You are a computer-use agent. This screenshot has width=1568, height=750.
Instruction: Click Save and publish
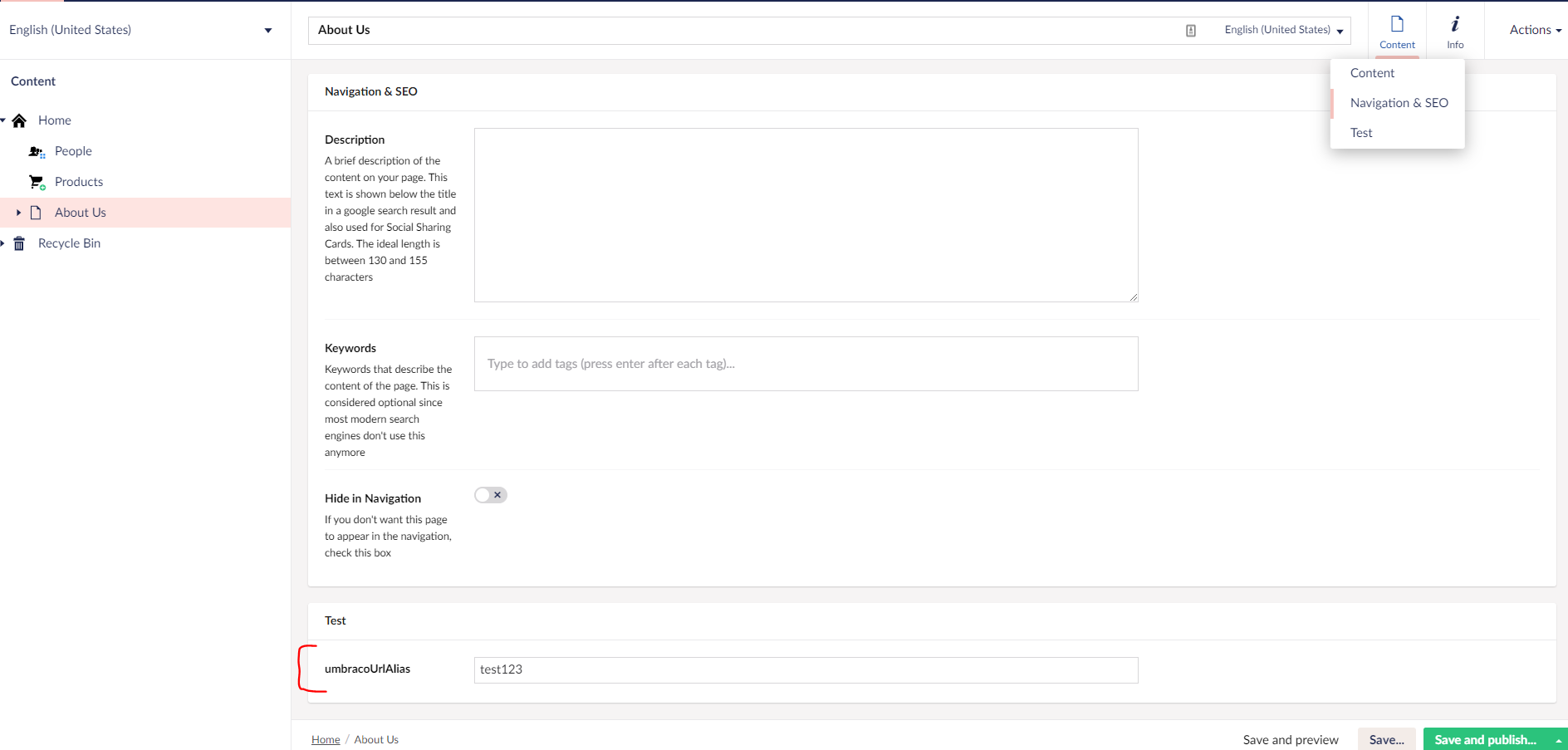1485,738
